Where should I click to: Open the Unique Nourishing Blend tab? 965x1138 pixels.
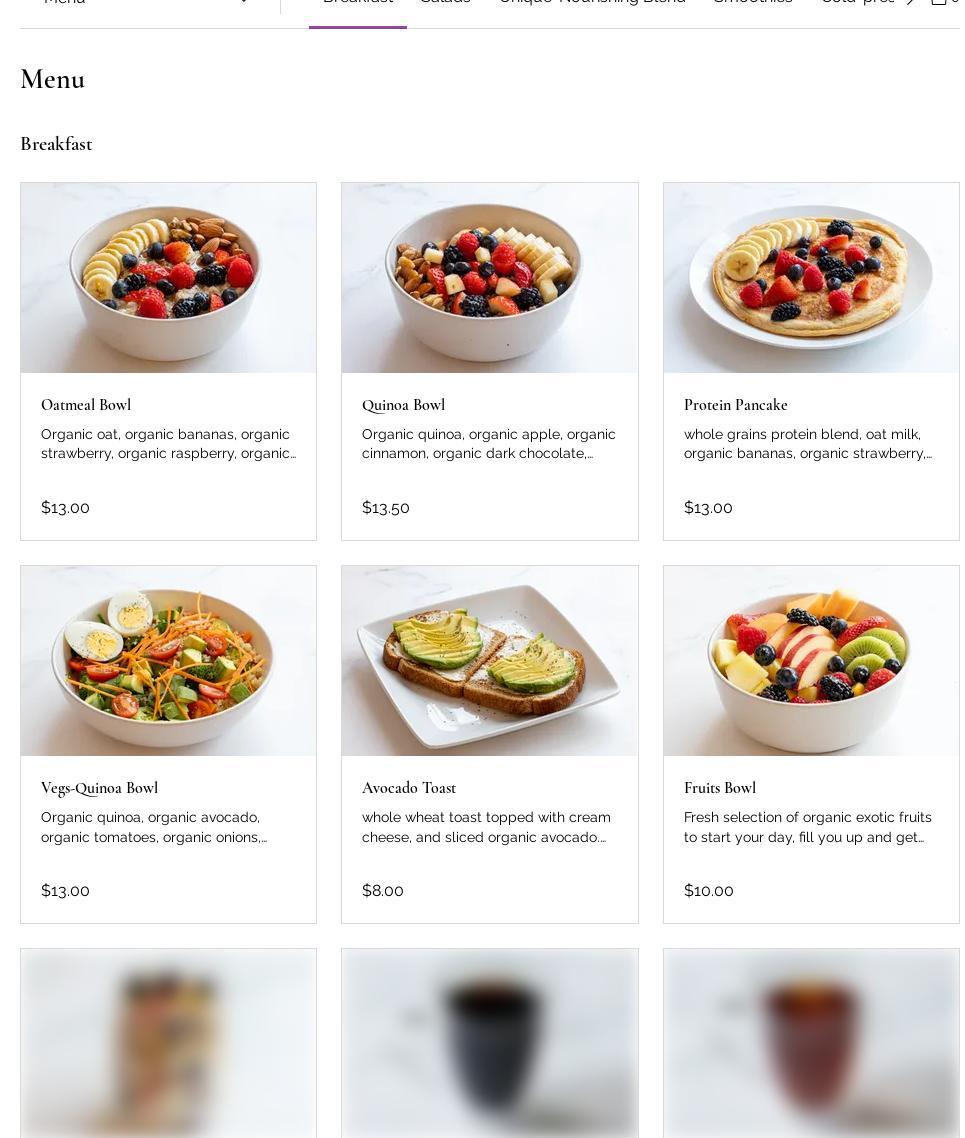(592, 3)
